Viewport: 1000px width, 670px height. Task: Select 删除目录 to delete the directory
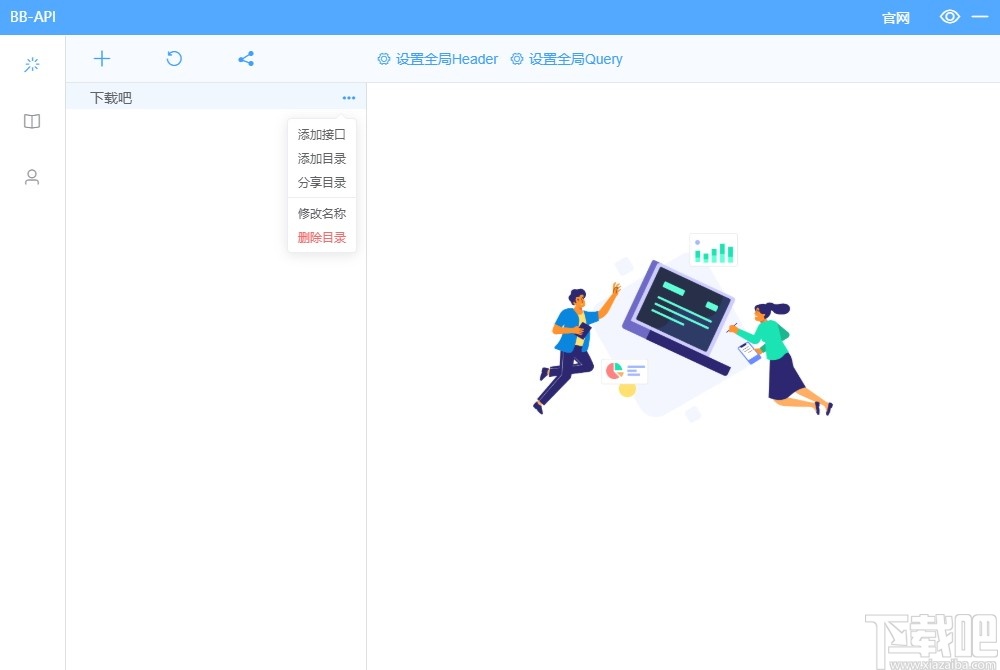[x=321, y=237]
